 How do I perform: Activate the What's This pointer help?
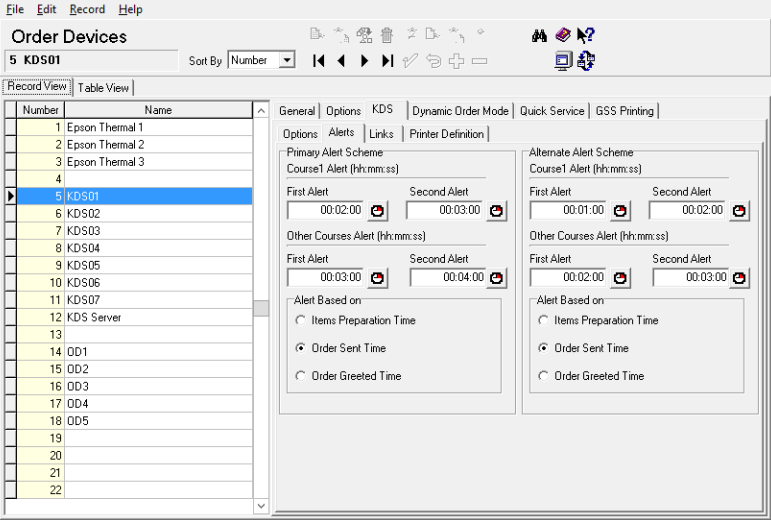pos(586,35)
